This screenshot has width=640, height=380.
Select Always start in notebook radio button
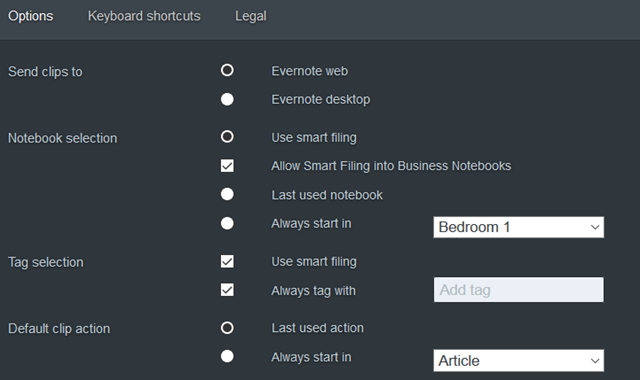click(227, 223)
